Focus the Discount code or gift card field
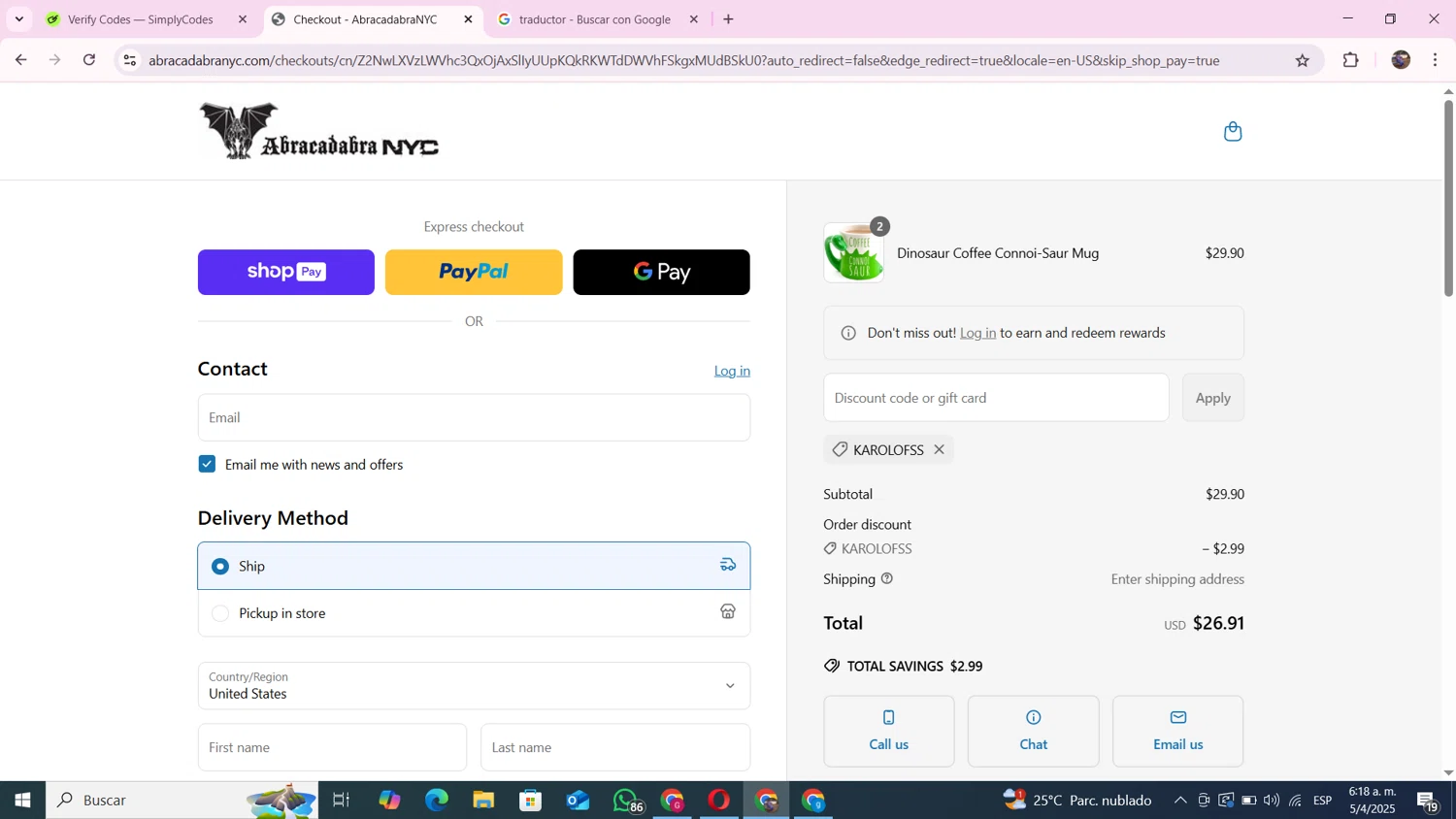The width and height of the screenshot is (1456, 819). point(996,398)
